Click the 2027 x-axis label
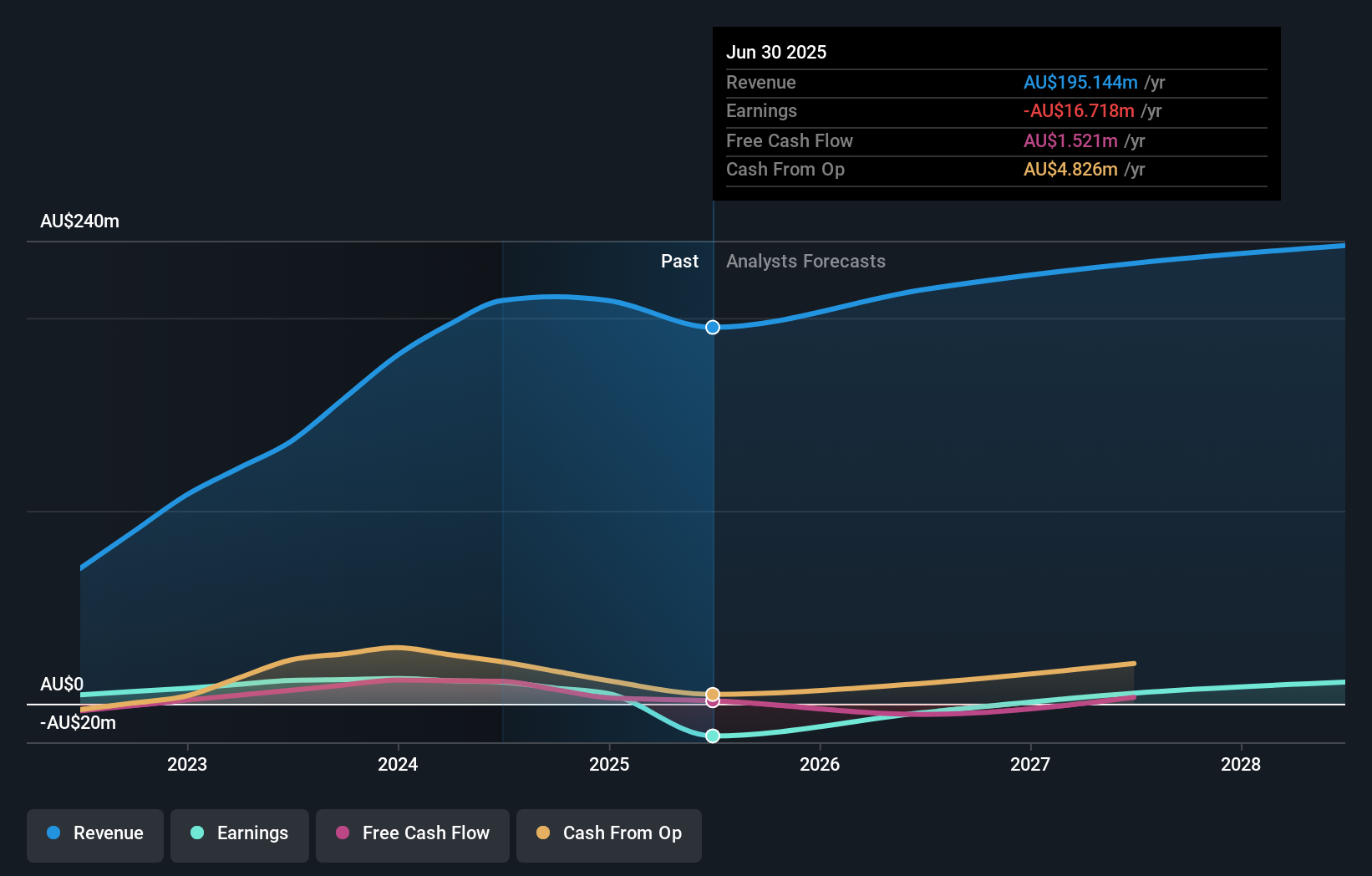Screen dimensions: 1372x876 [1030, 764]
